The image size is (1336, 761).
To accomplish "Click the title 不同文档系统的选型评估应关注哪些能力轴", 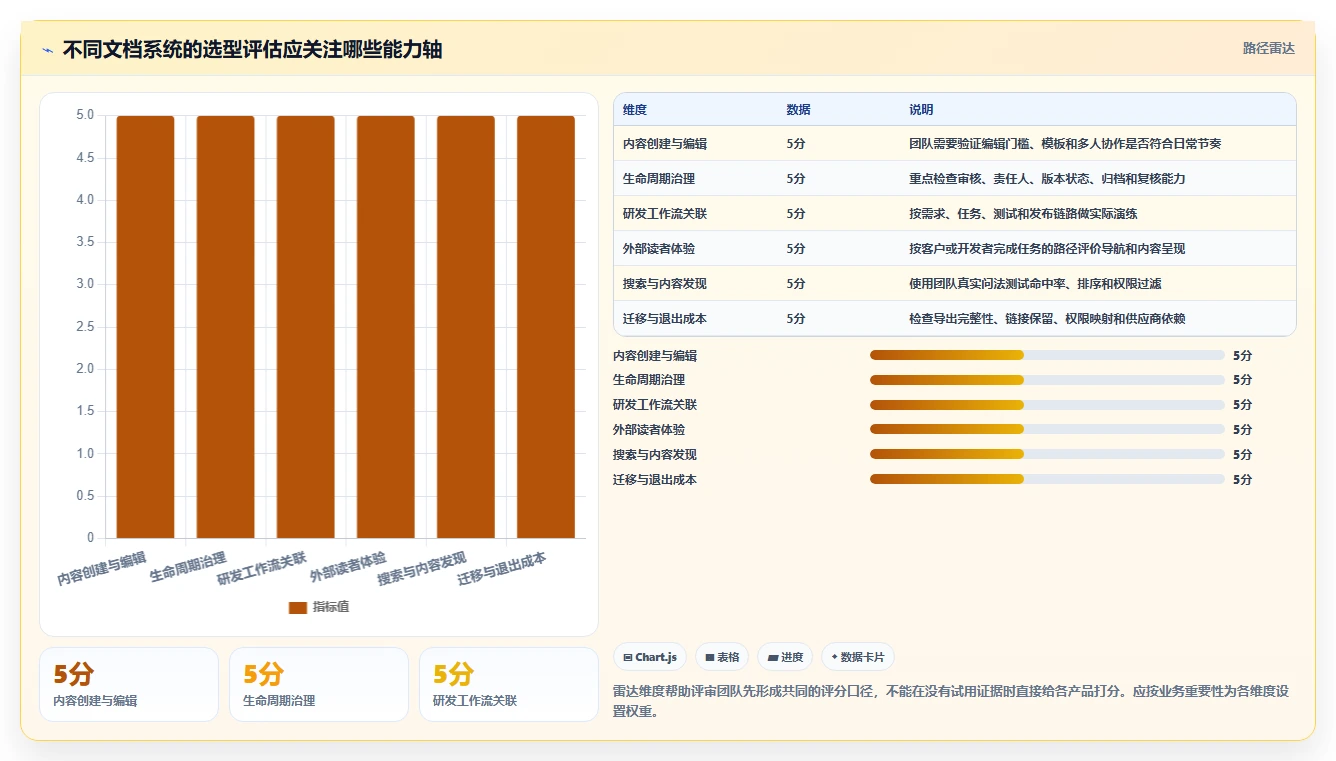I will [252, 50].
